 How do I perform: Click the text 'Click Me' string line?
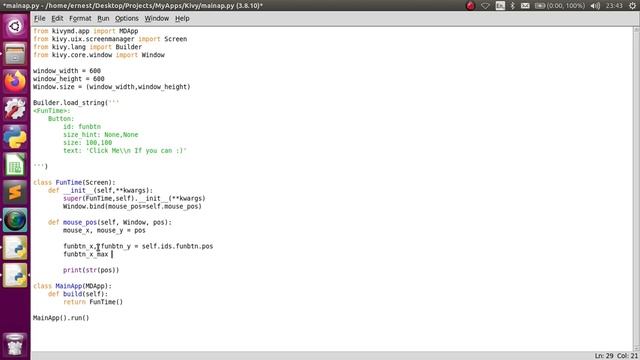(x=124, y=151)
